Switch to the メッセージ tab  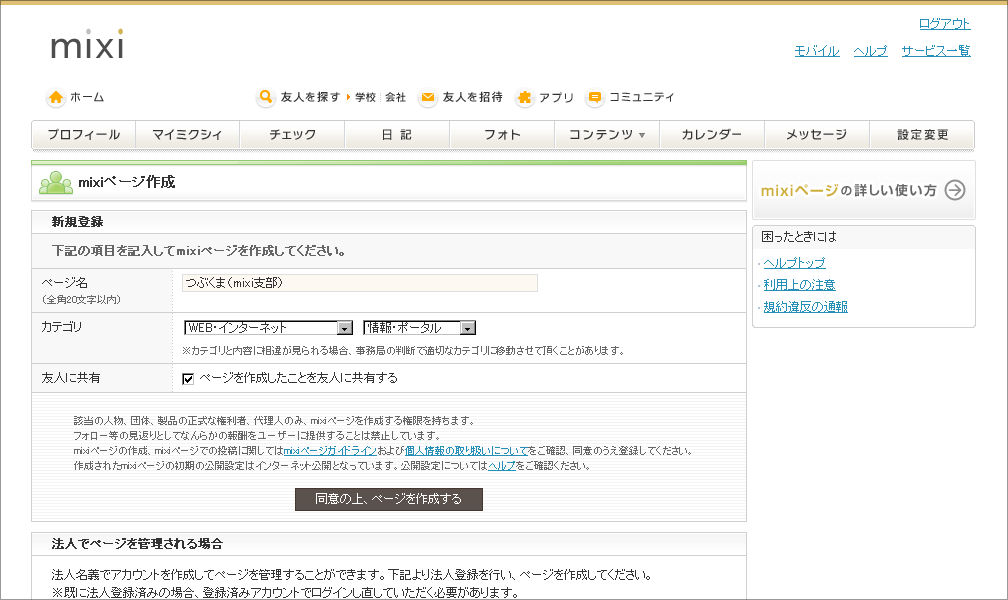pyautogui.click(x=816, y=135)
